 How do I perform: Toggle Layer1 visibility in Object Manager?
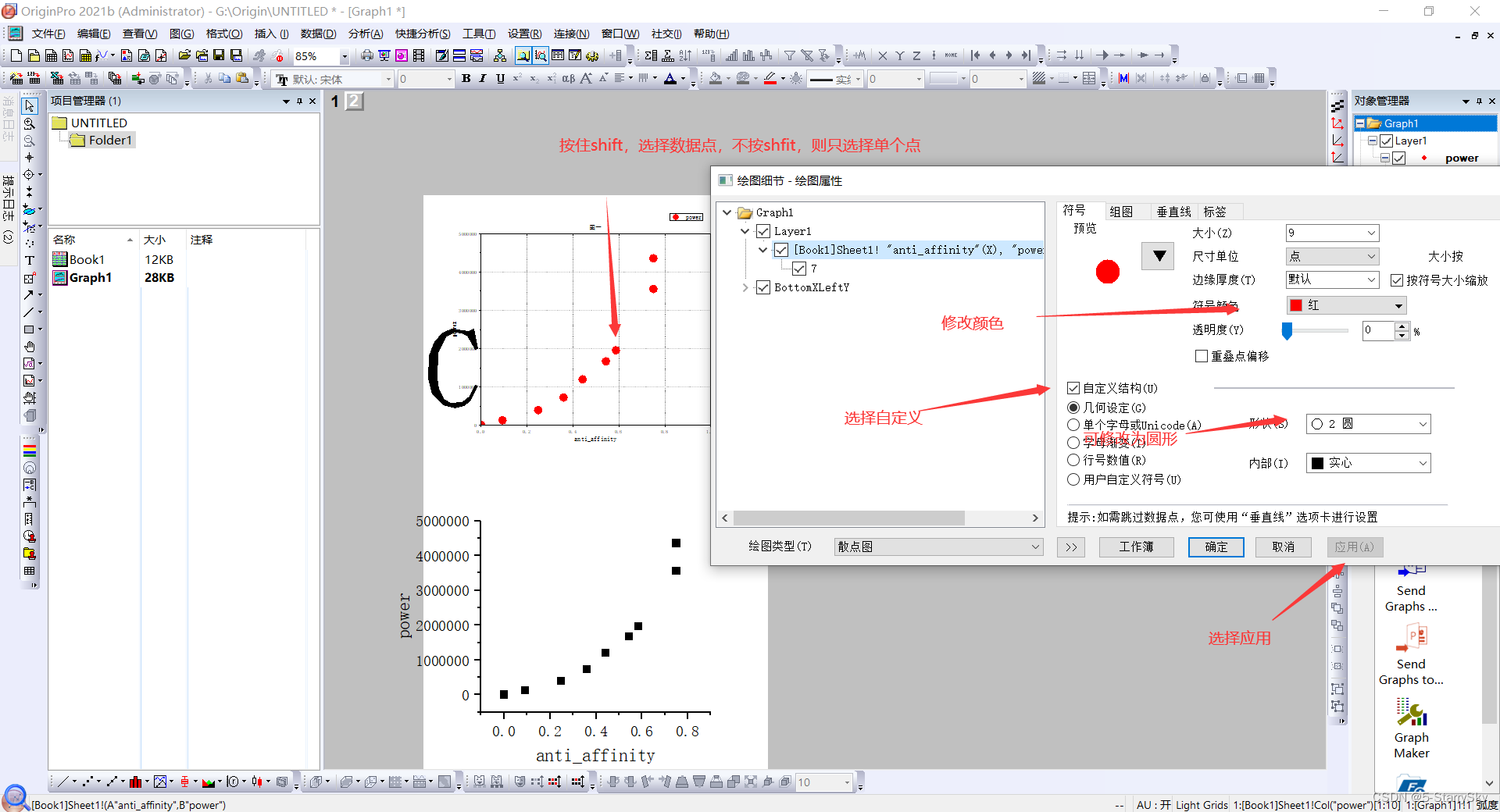[x=1387, y=141]
